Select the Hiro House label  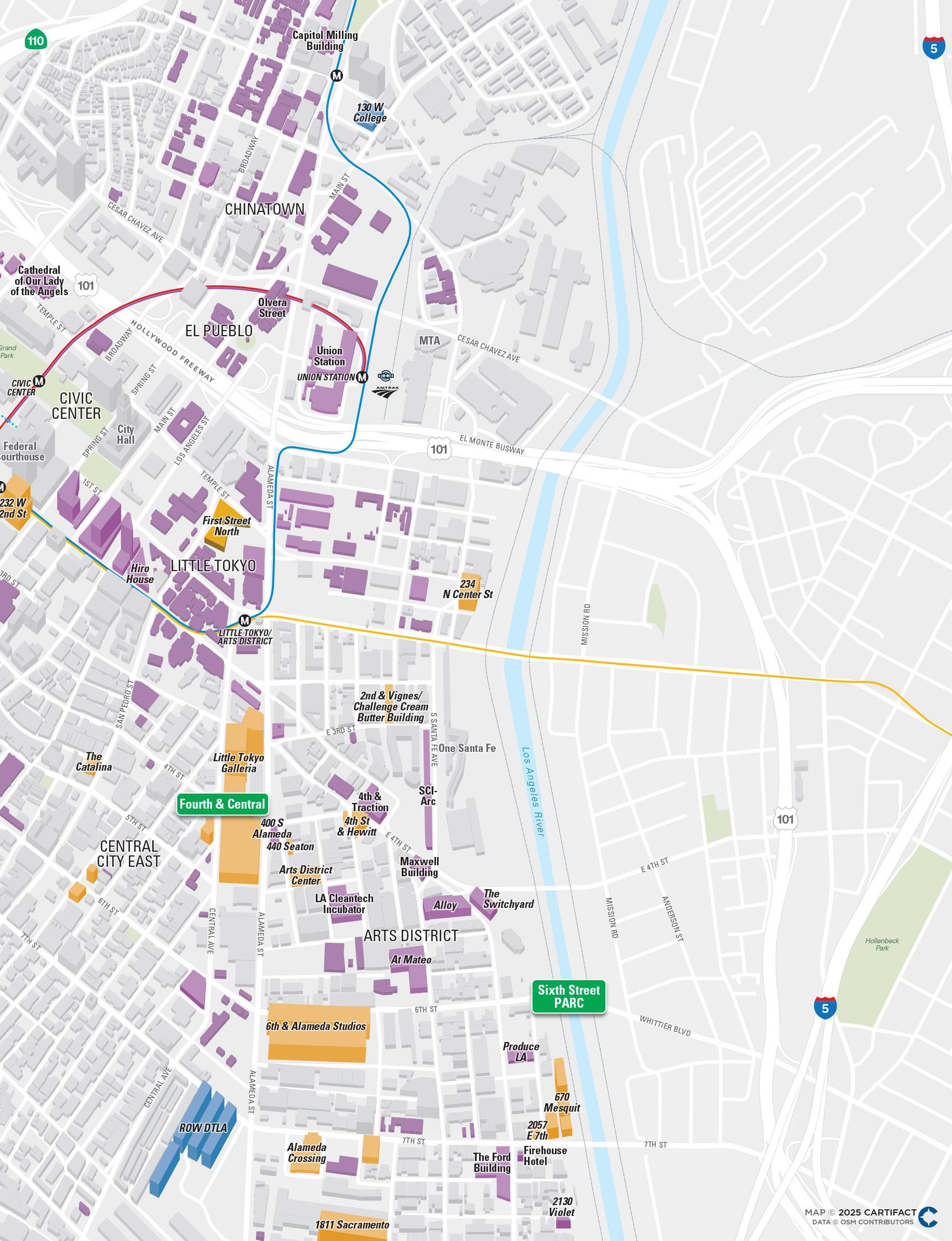pyautogui.click(x=140, y=573)
